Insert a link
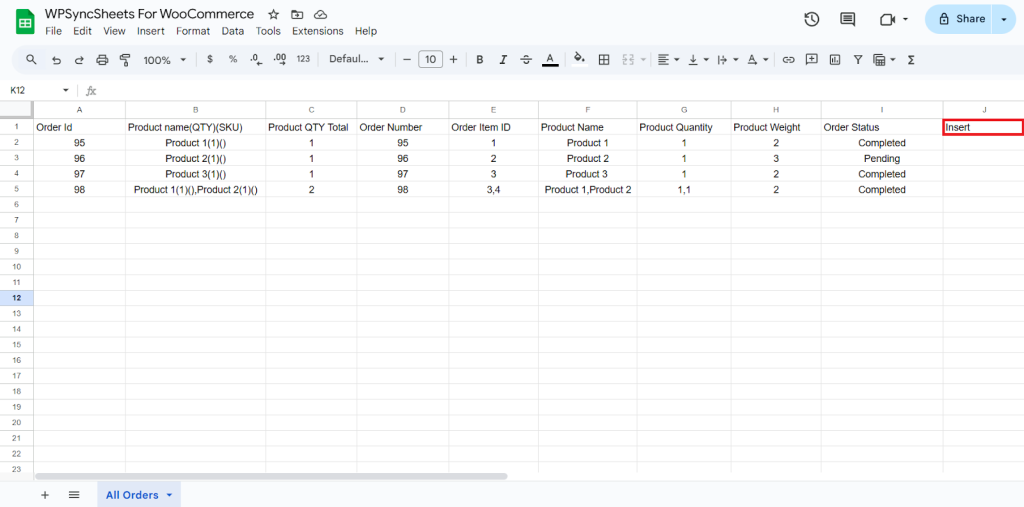The image size is (1024, 507). coord(788,59)
